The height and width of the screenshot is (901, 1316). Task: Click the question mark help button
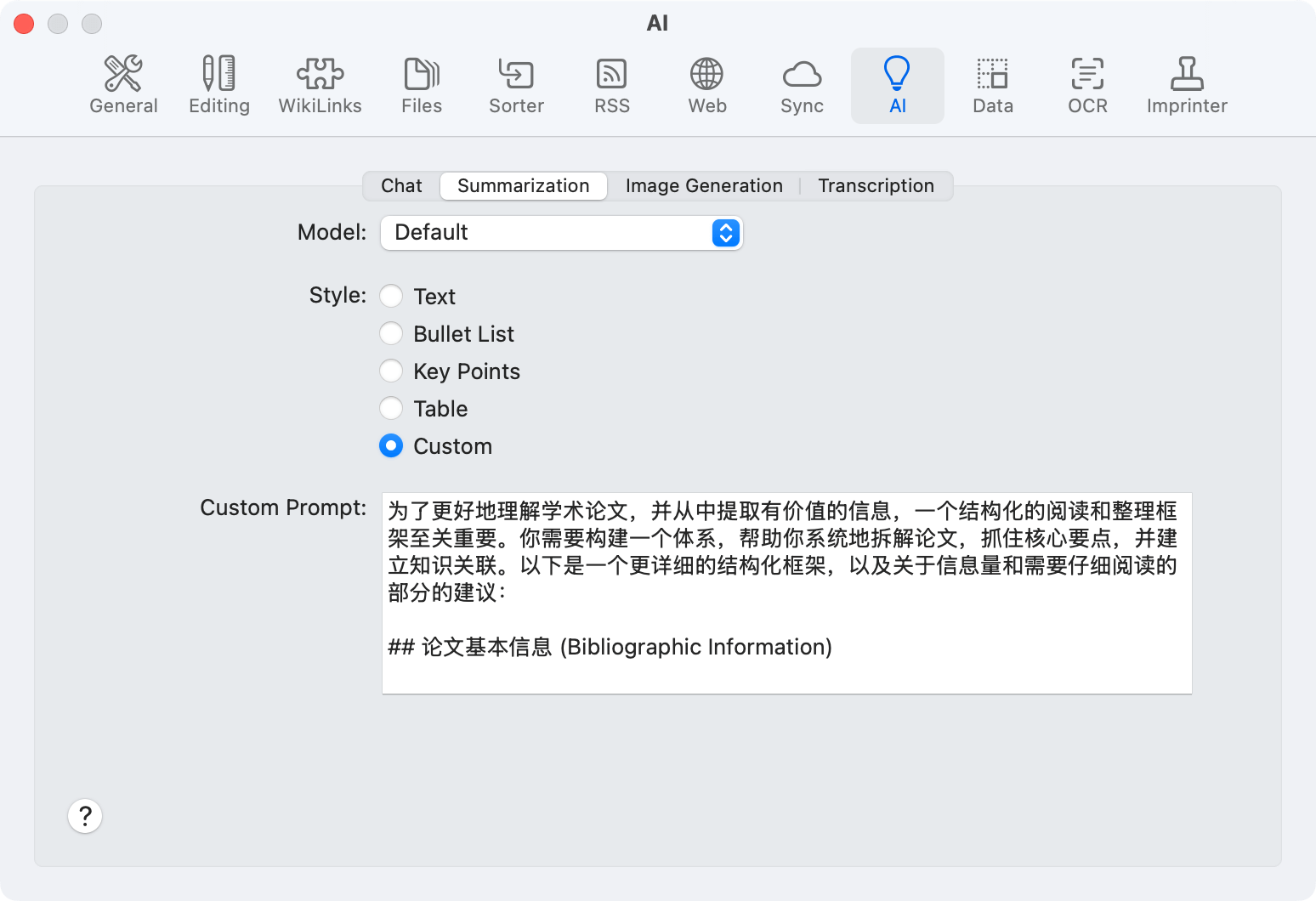[x=85, y=816]
